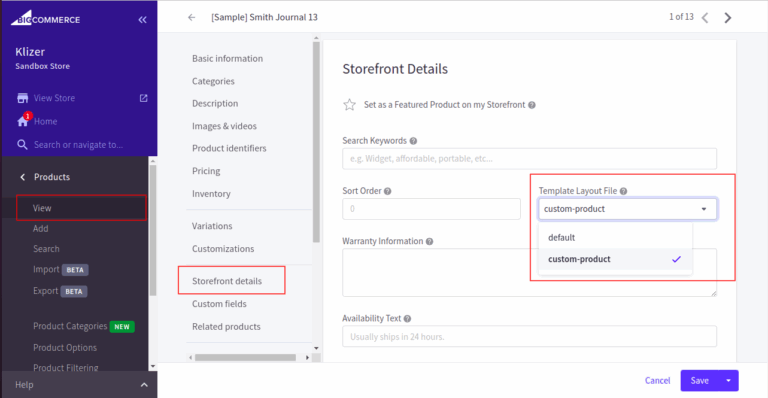The height and width of the screenshot is (398, 768).
Task: Click section nav scroll right arrow
Action: pyautogui.click(x=307, y=357)
